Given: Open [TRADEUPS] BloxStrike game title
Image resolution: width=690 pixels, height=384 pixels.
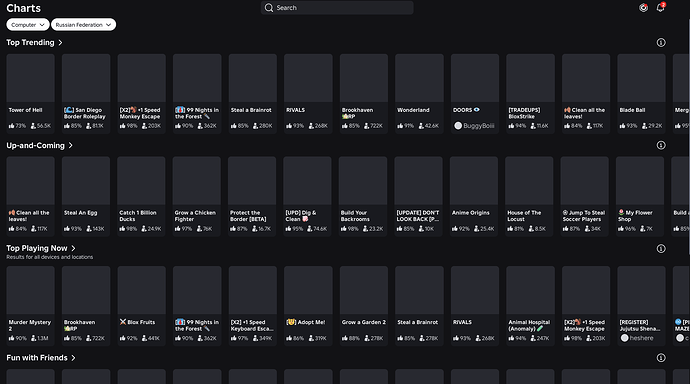Looking at the screenshot, I should [x=524, y=113].
